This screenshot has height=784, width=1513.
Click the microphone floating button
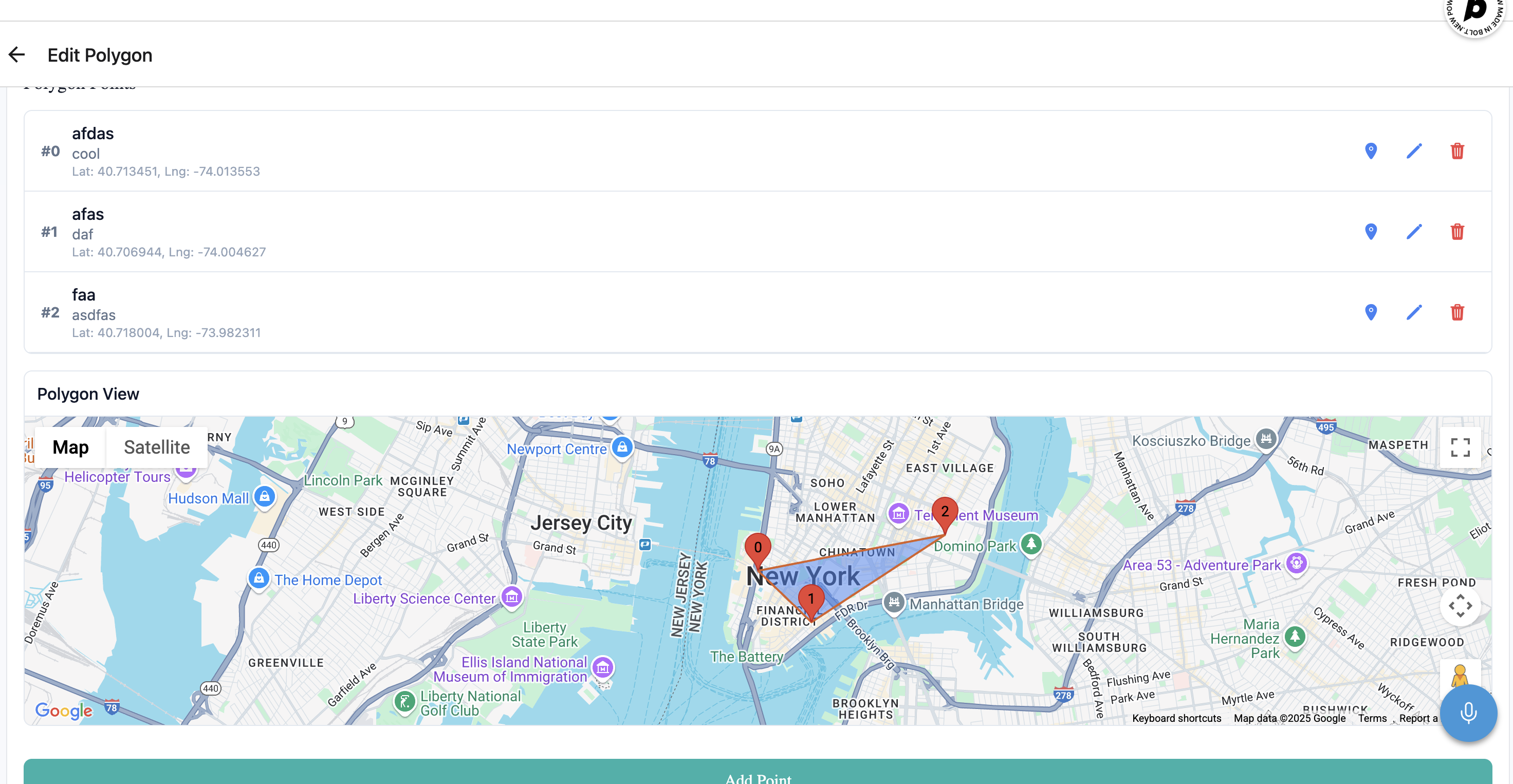tap(1468, 713)
